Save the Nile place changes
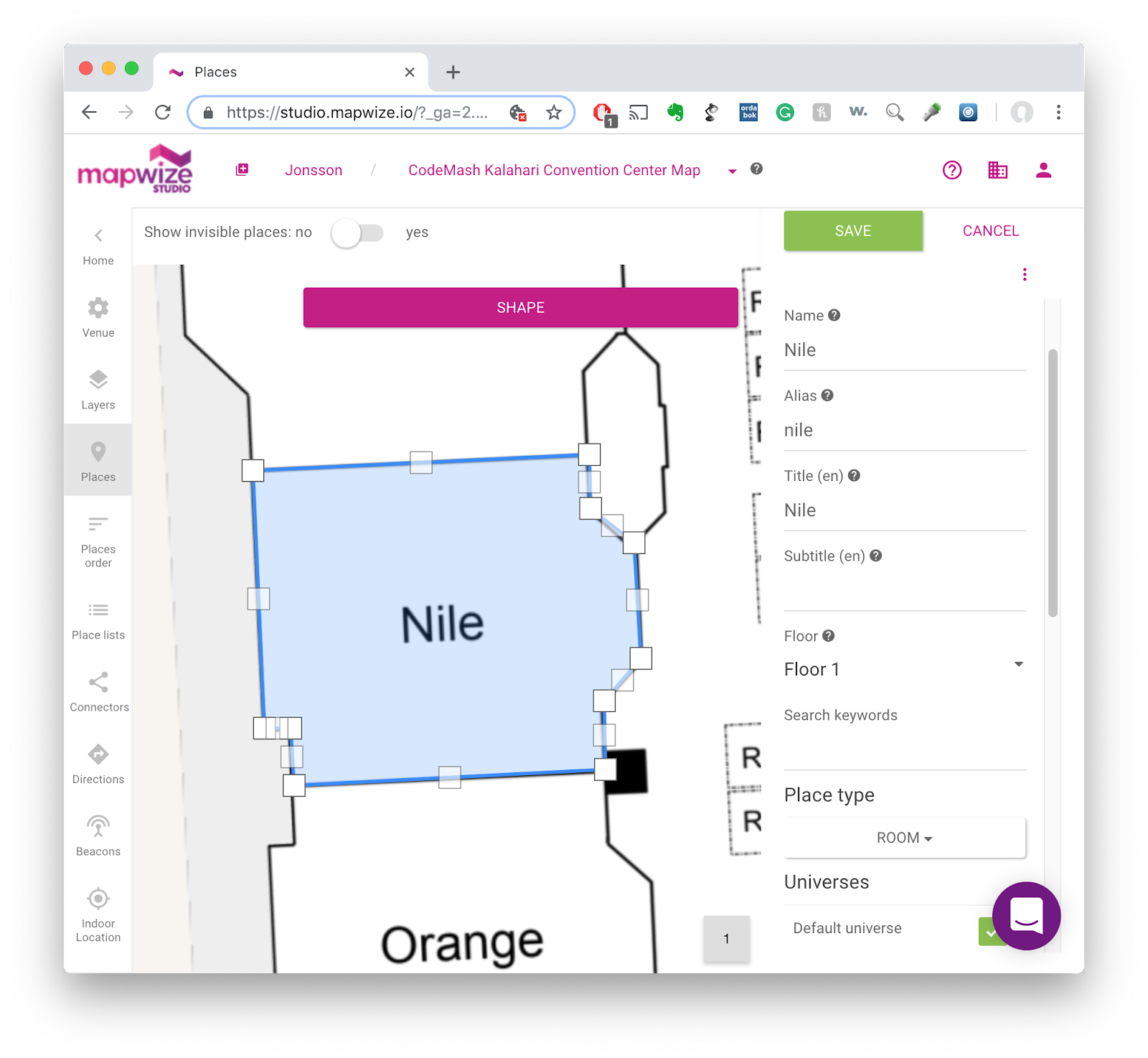 coord(852,230)
